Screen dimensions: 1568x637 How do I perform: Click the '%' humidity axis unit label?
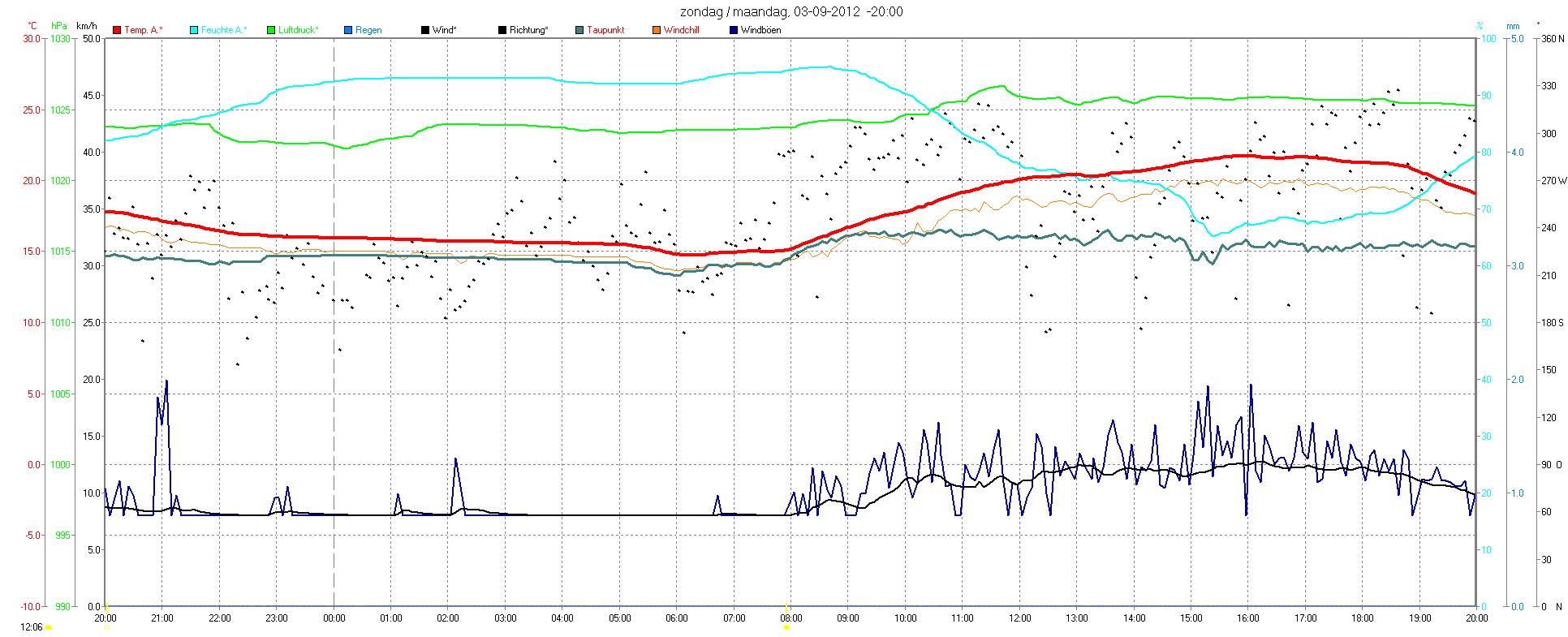coord(1480,26)
